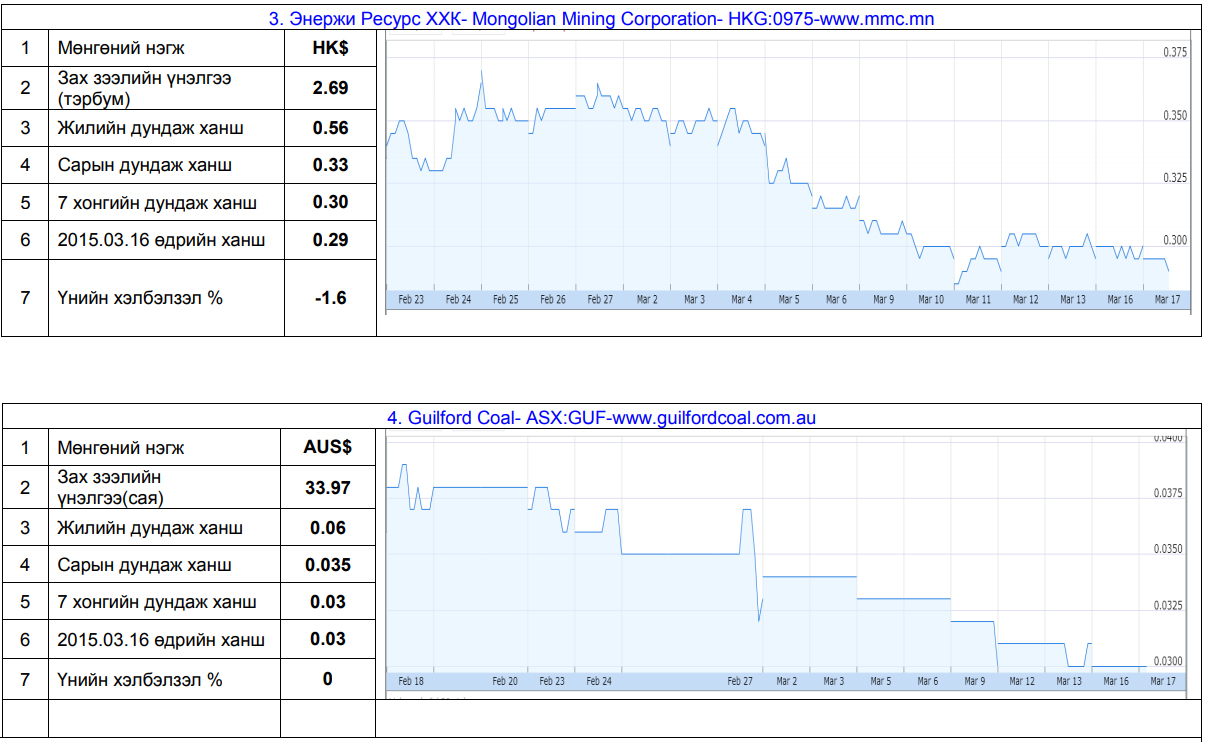The image size is (1205, 742).
Task: Click the -1.6 price change value
Action: (330, 297)
